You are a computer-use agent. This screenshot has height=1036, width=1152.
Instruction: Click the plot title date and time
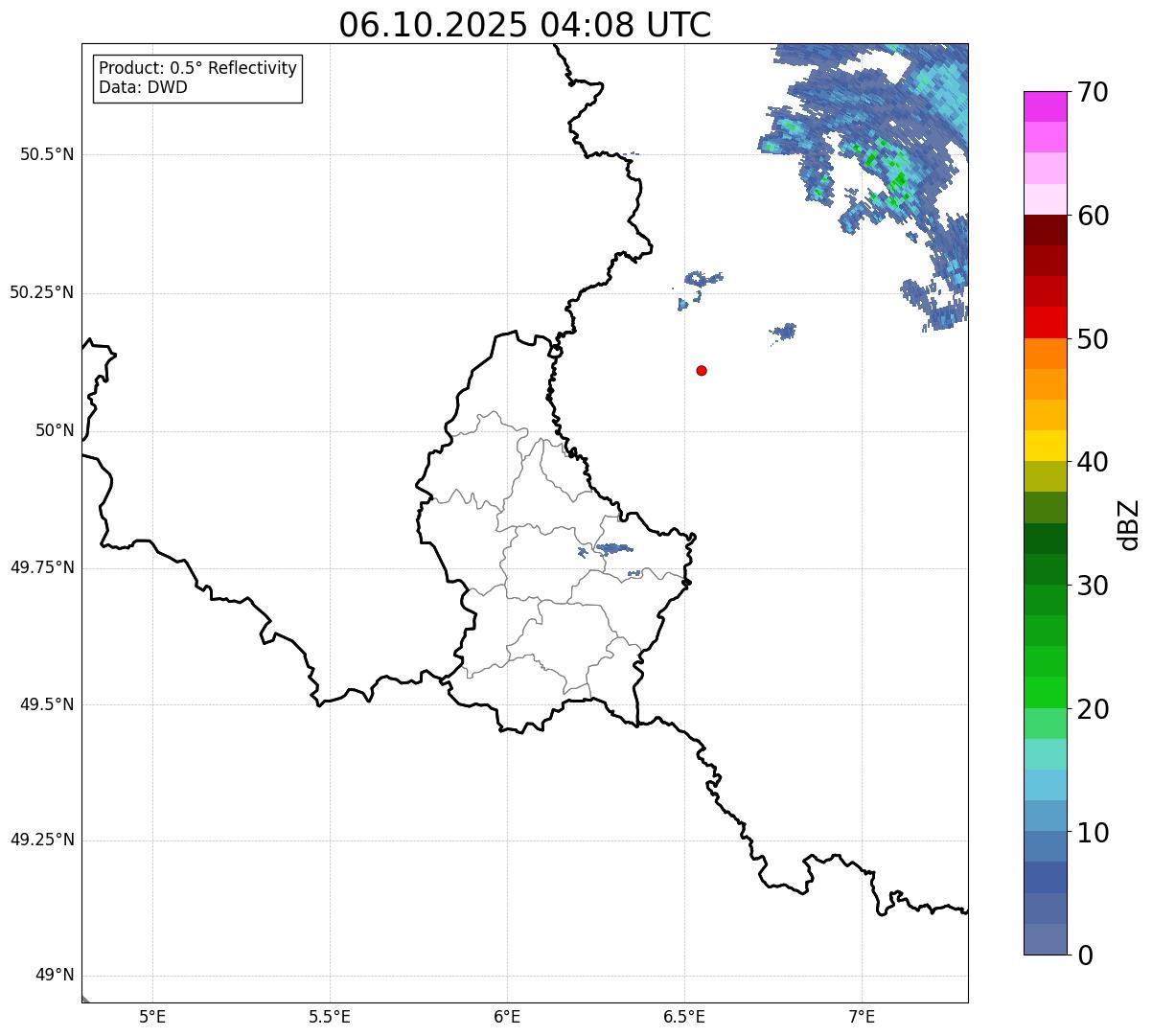click(525, 25)
